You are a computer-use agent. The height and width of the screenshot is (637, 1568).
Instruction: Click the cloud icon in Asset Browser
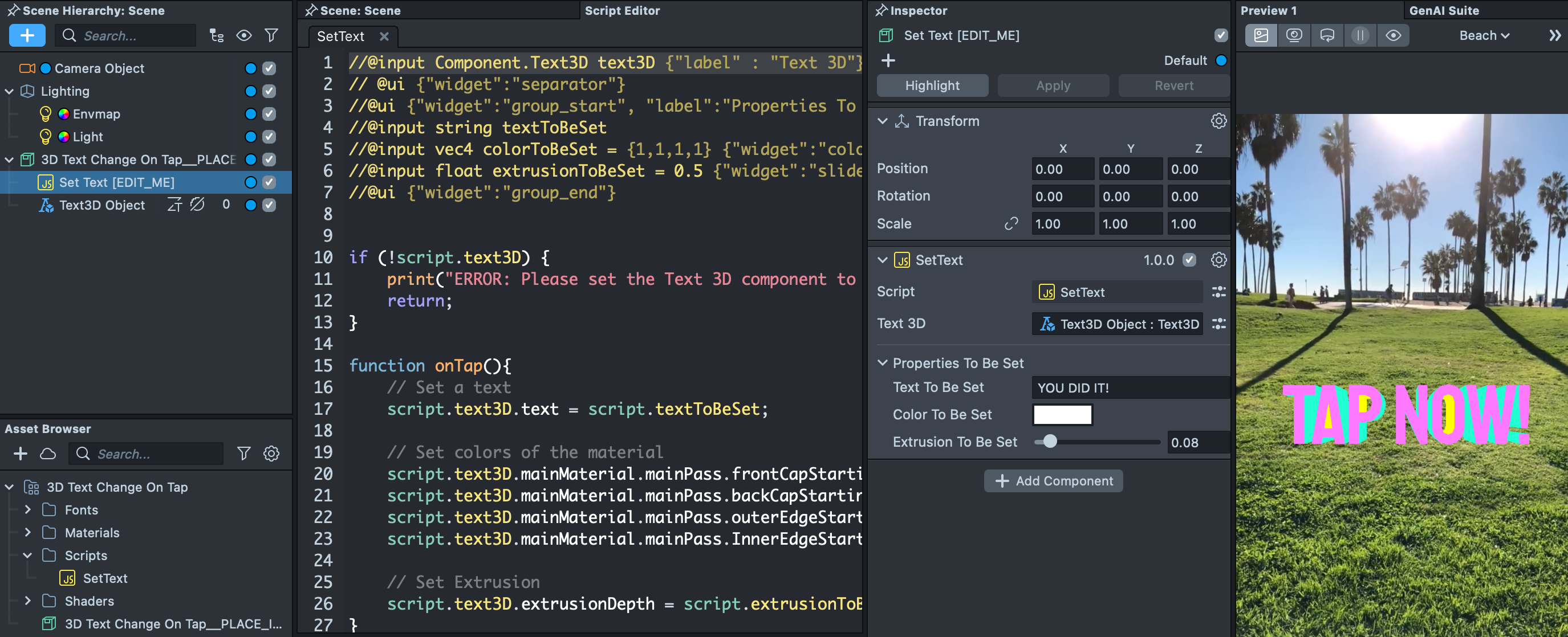pos(47,454)
